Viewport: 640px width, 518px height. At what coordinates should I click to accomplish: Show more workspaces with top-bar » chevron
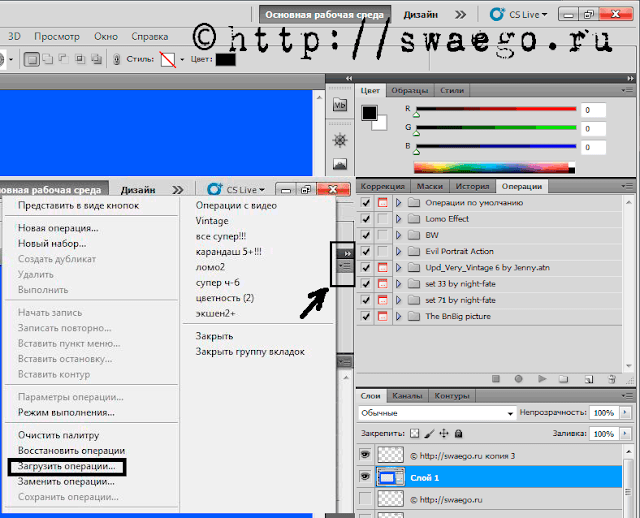[460, 15]
